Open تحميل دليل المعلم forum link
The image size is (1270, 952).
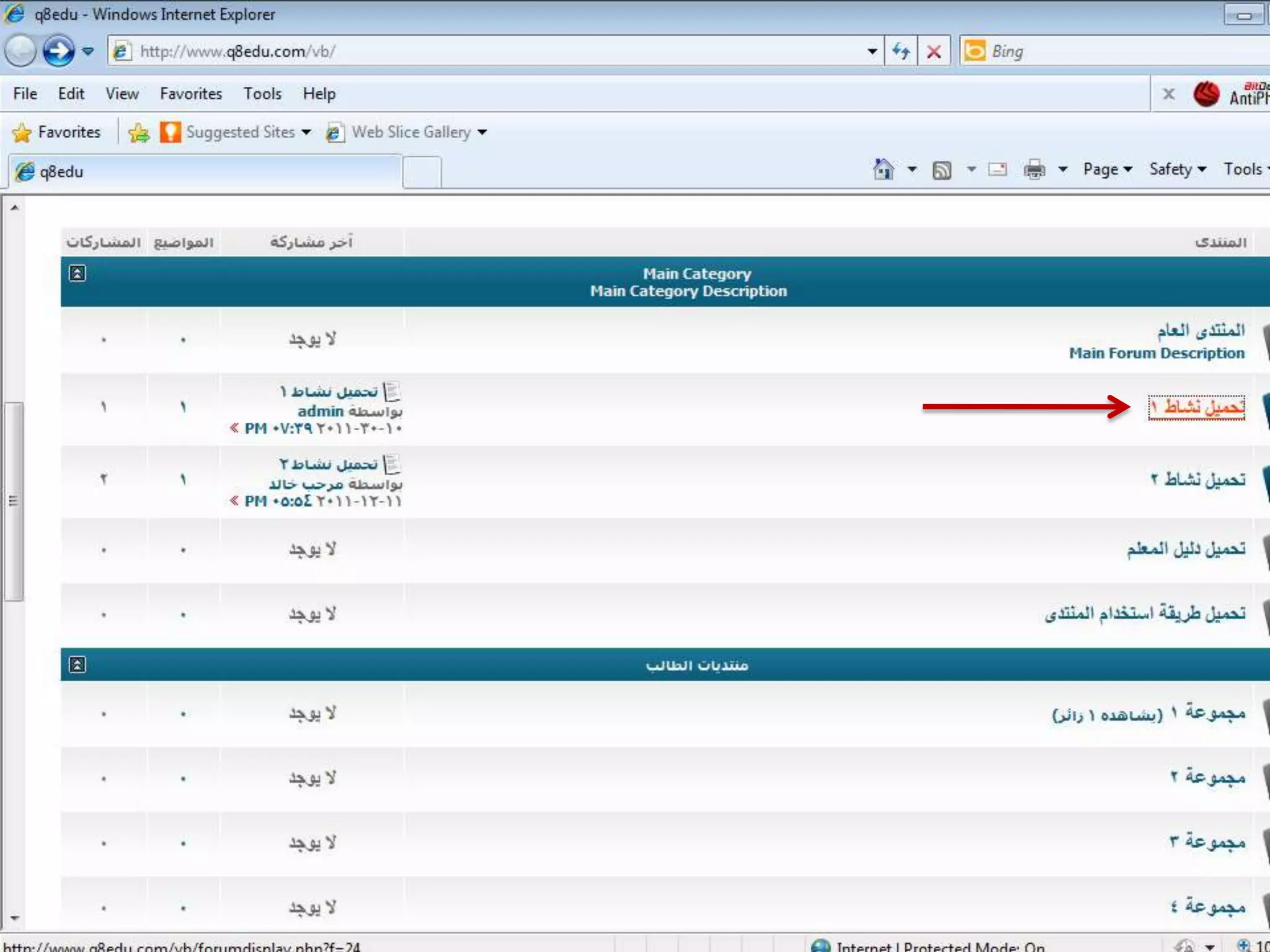[x=1186, y=549]
